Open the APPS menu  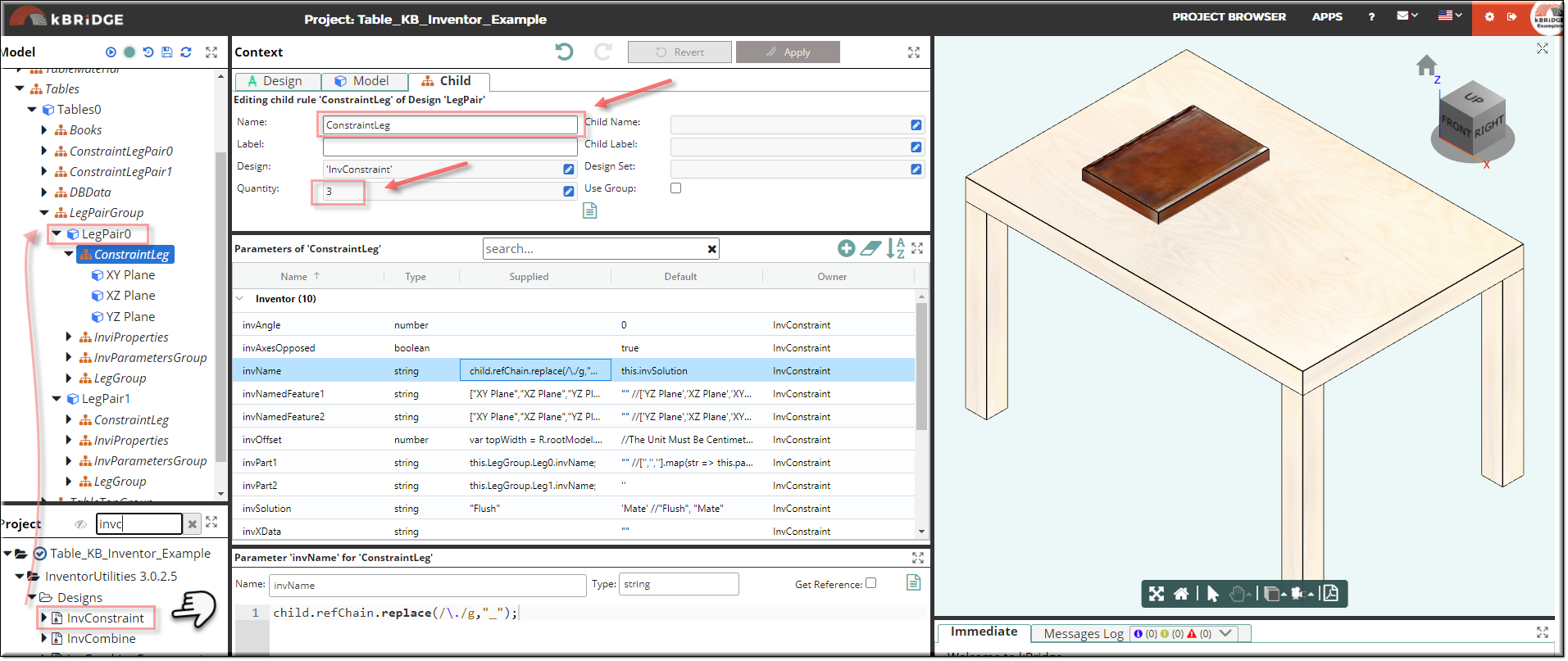point(1327,16)
